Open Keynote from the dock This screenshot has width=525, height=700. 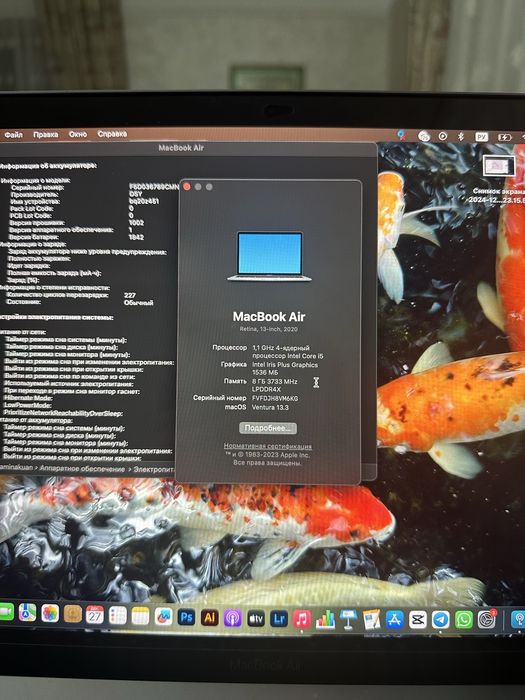coord(349,620)
